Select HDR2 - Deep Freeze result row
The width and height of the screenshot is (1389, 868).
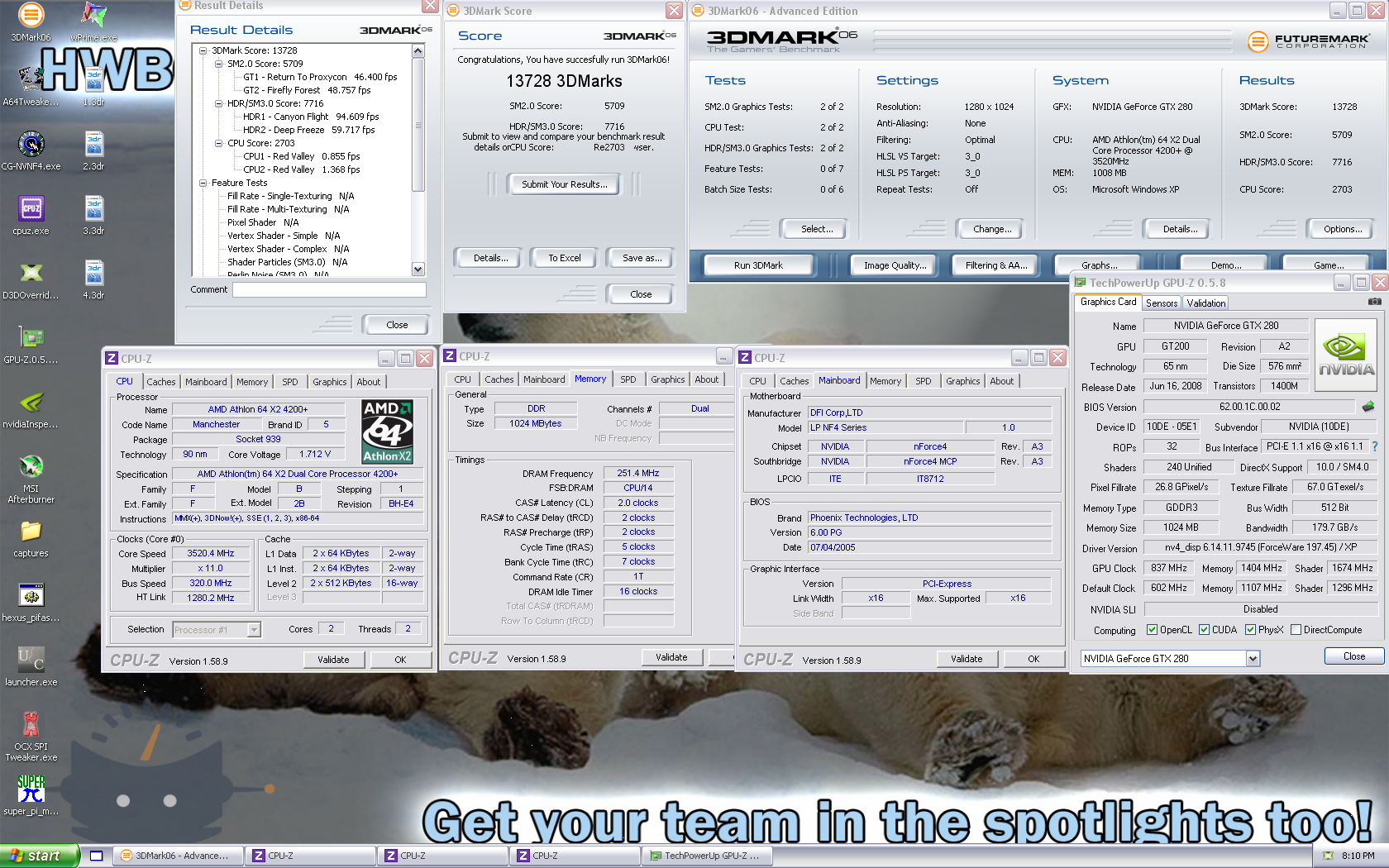point(308,130)
